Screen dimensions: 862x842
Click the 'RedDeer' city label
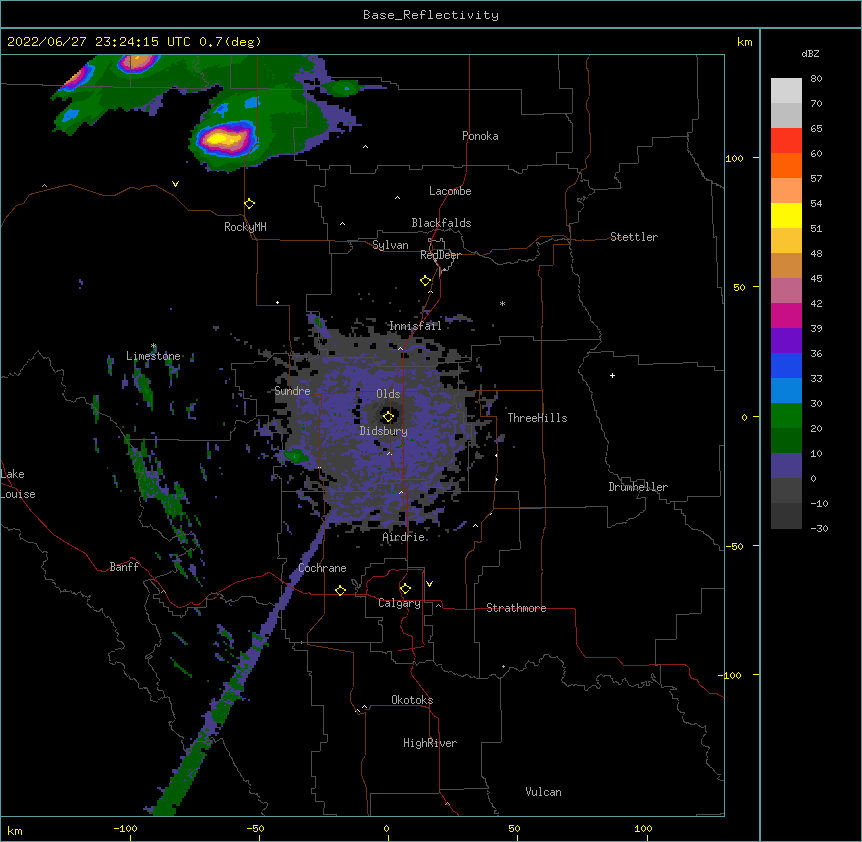click(x=440, y=255)
